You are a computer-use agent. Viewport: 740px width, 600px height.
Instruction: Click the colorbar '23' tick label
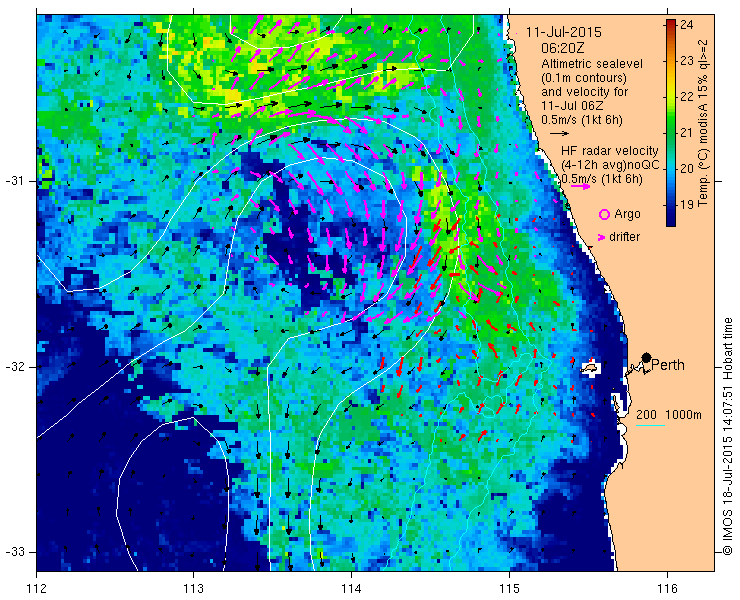pyautogui.click(x=687, y=60)
